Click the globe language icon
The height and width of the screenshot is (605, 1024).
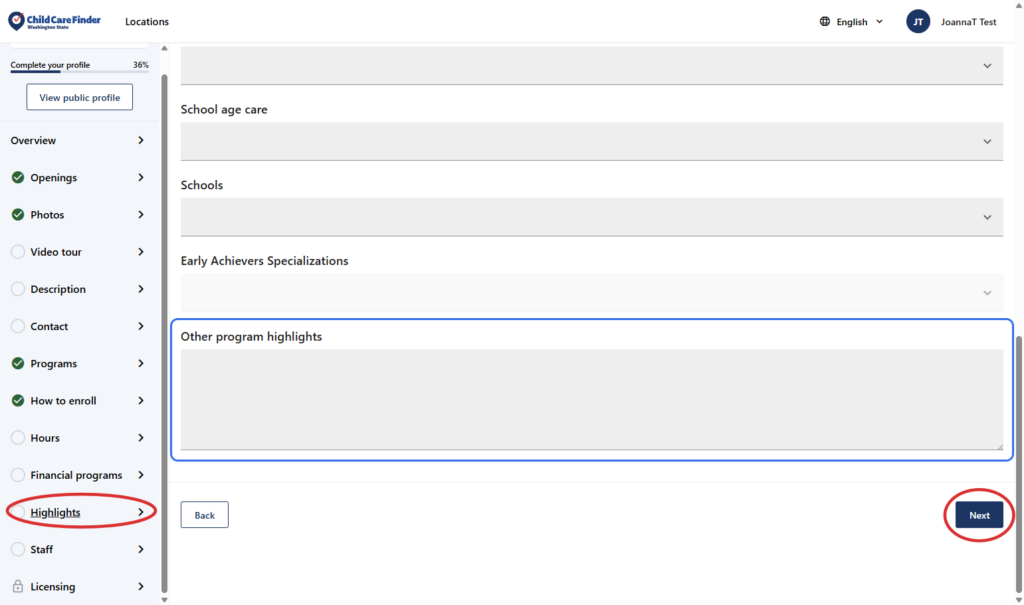(x=825, y=22)
